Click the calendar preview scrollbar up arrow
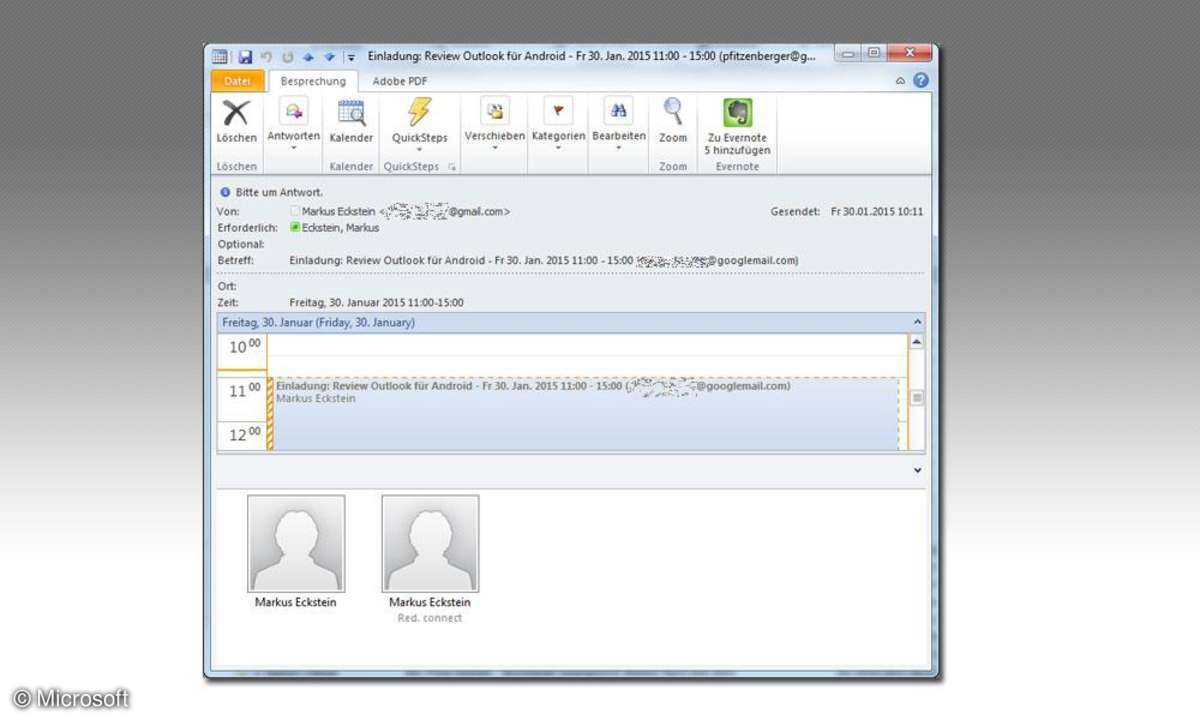 click(x=917, y=342)
